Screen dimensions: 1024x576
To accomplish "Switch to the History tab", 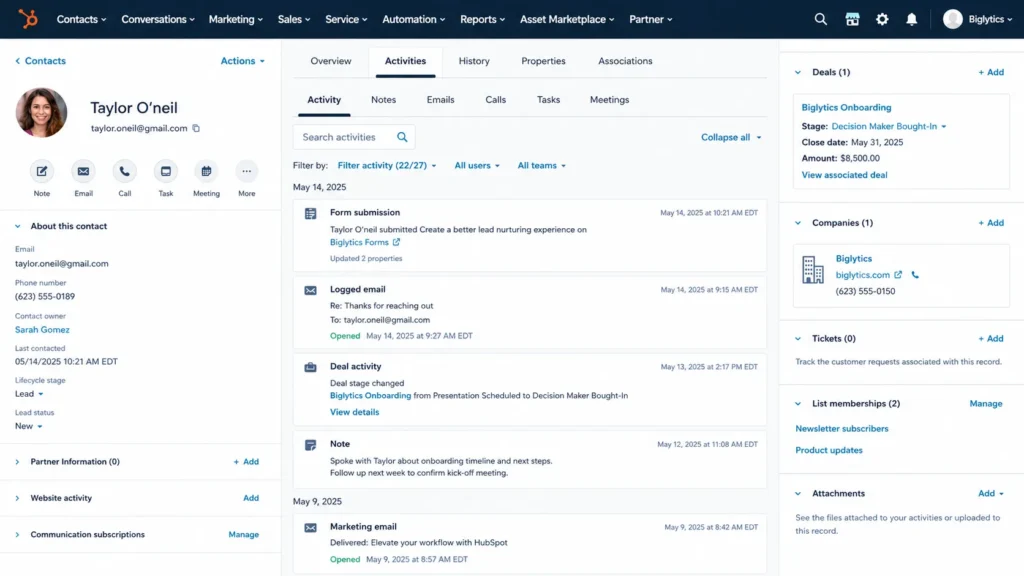I will (473, 61).
